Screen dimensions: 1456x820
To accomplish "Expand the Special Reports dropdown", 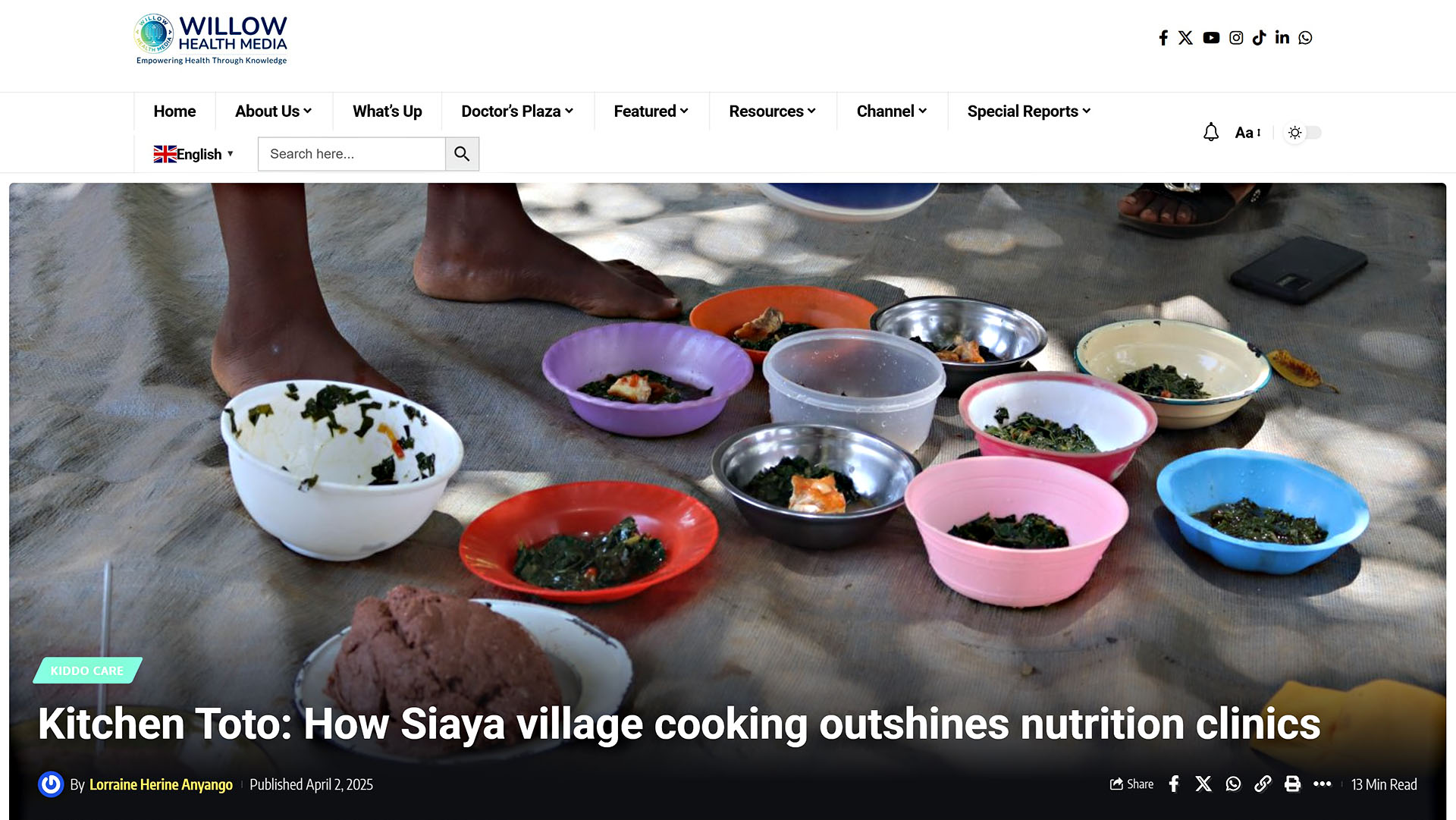I will (x=1029, y=112).
